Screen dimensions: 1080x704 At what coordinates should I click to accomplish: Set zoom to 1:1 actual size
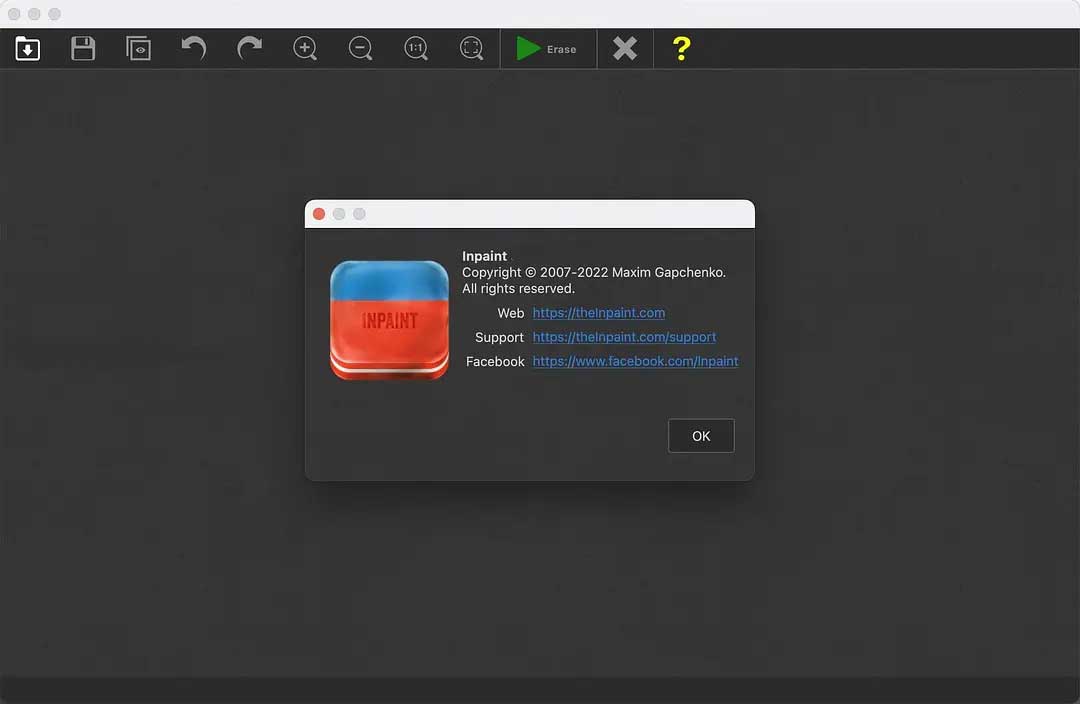tap(416, 48)
